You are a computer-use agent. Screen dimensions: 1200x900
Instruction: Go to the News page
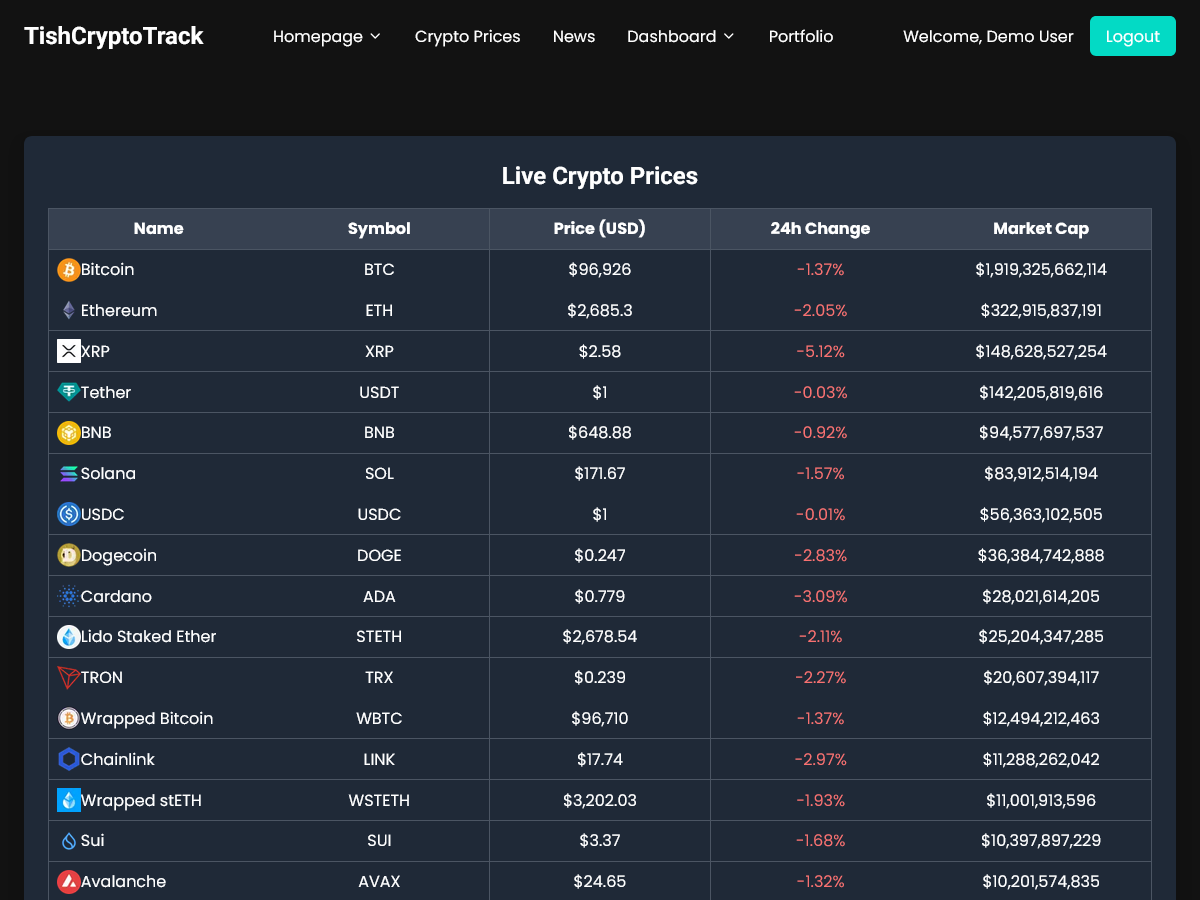point(574,37)
